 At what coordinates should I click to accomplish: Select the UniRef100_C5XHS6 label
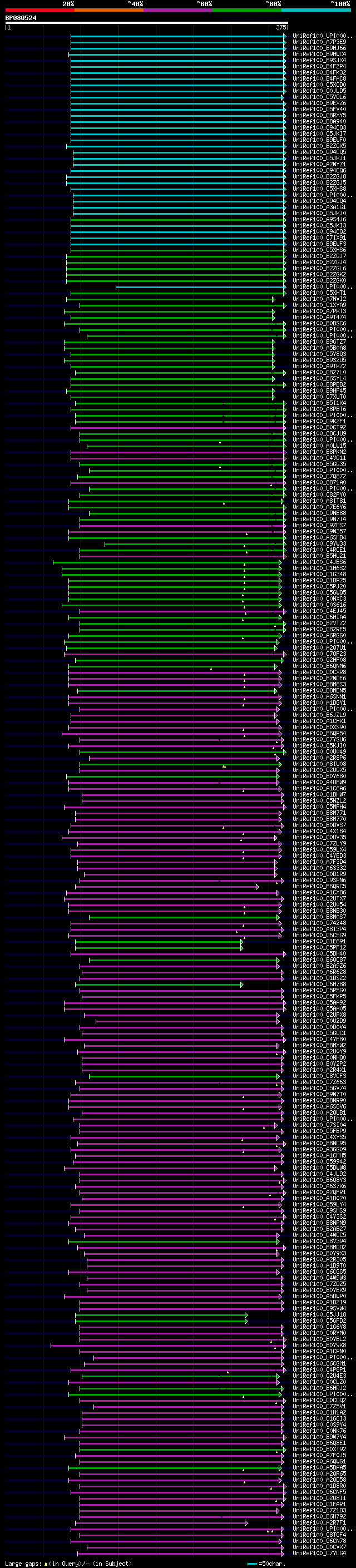click(x=319, y=250)
